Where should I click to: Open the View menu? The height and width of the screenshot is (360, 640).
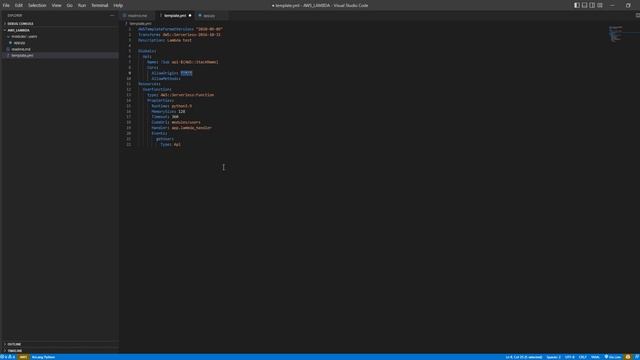(x=56, y=5)
